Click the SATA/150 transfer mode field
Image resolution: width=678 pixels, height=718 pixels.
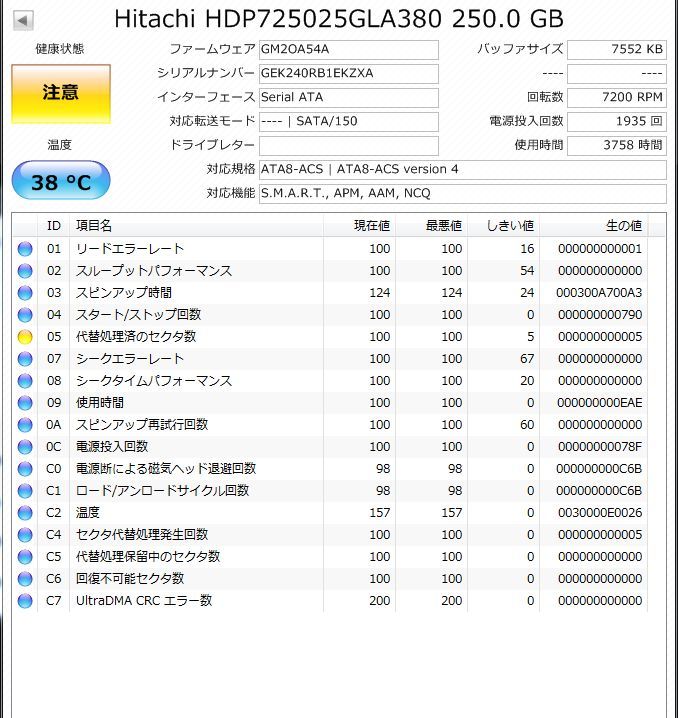[348, 121]
